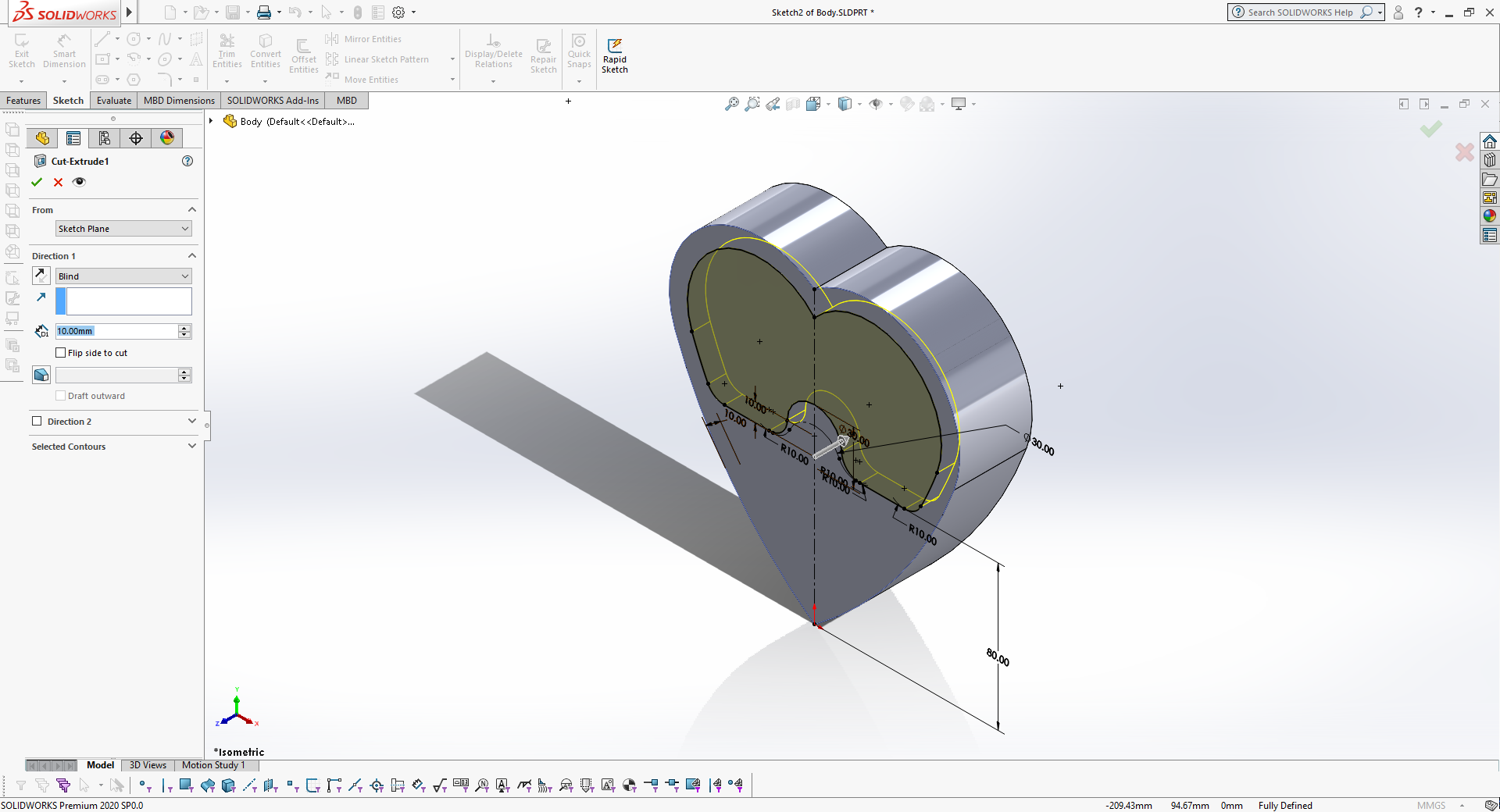Enable Flip side to cut checkbox
The height and width of the screenshot is (812, 1500).
click(61, 353)
